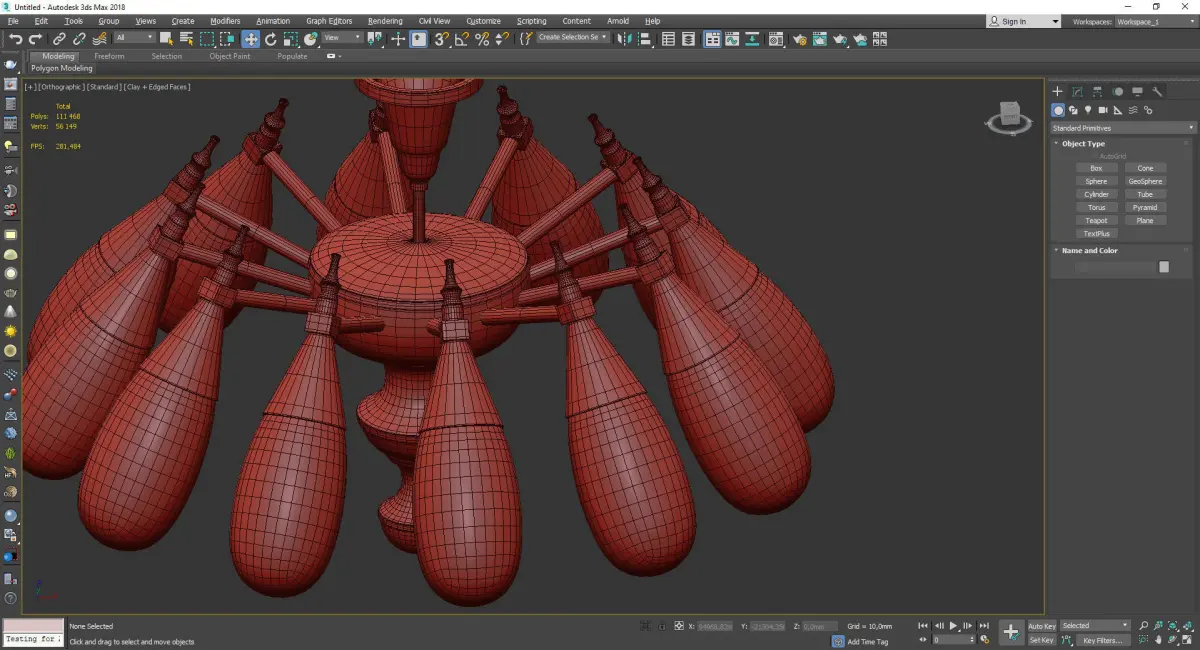
Task: Toggle Auto Key animation mode
Action: 1041,626
